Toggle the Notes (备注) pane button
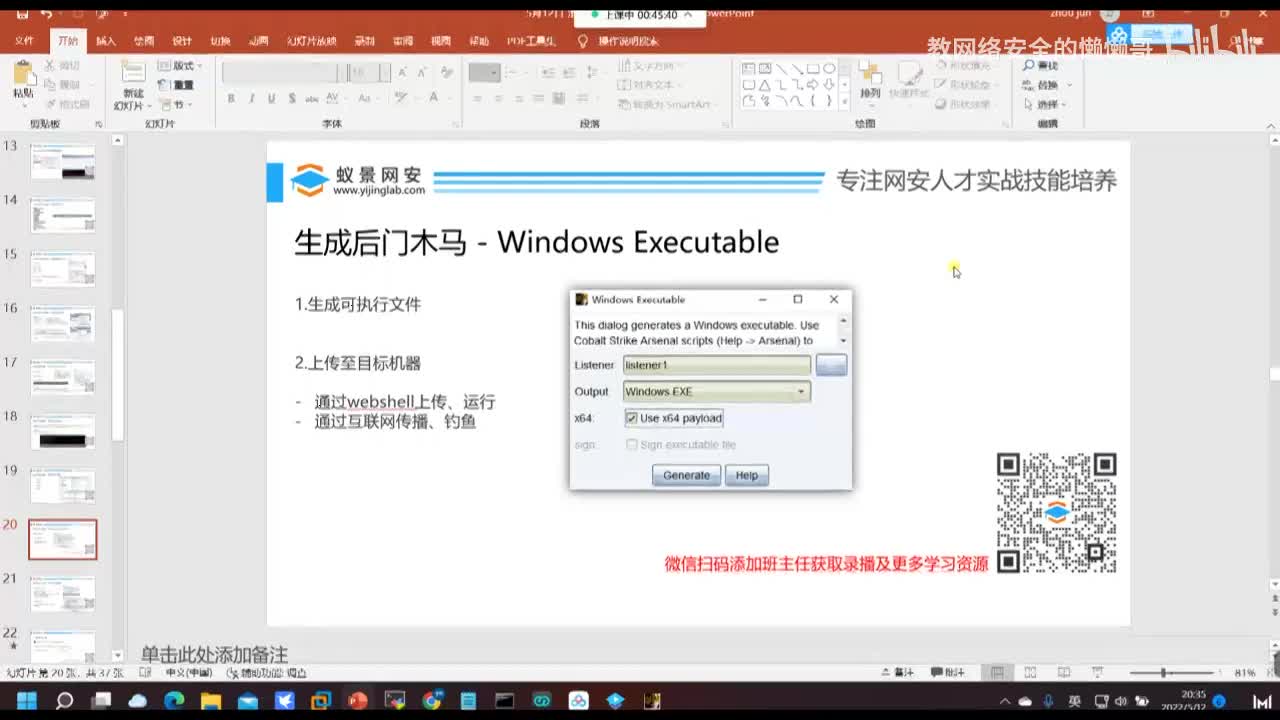 [898, 673]
